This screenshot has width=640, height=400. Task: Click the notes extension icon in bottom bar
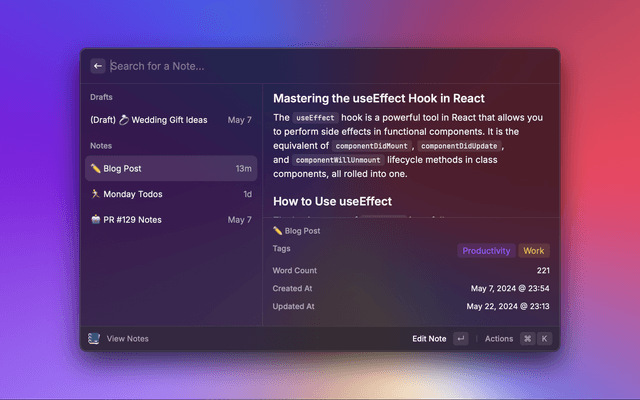click(94, 339)
